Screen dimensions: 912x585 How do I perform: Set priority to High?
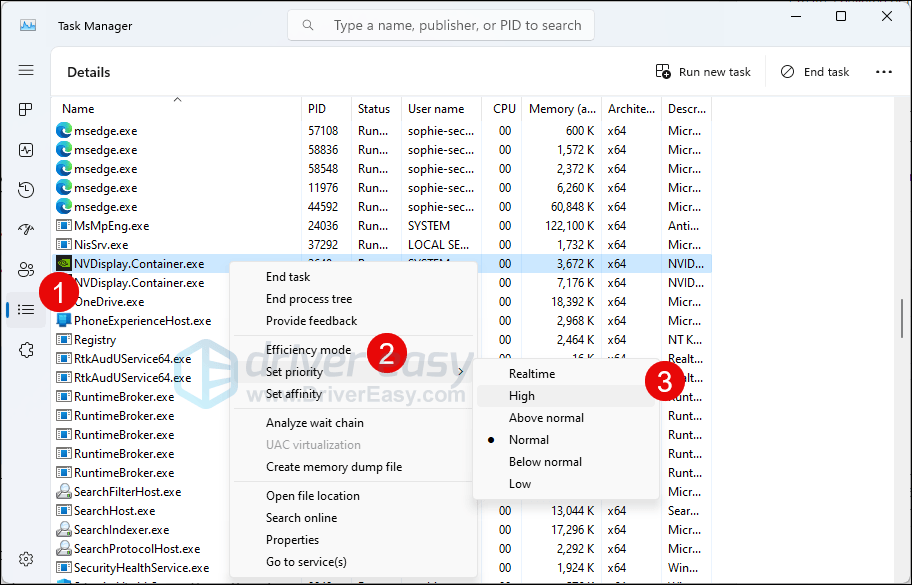(521, 396)
